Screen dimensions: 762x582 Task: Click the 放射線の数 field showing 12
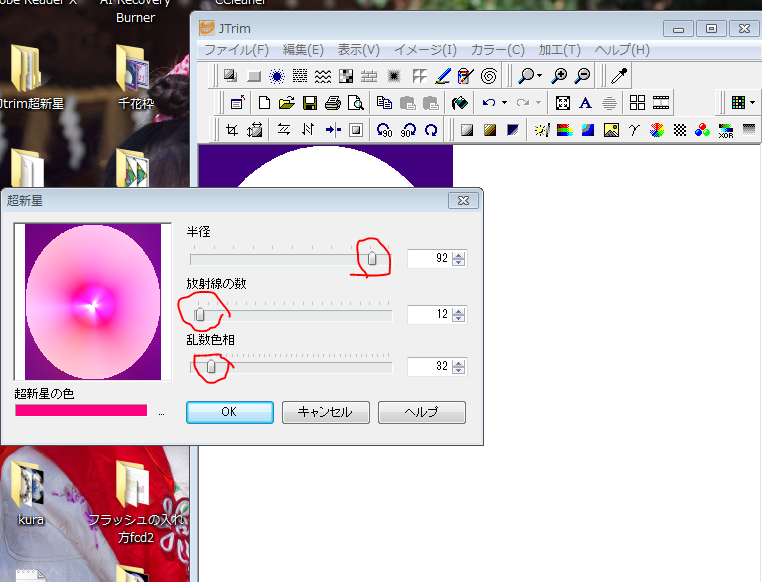pos(430,314)
